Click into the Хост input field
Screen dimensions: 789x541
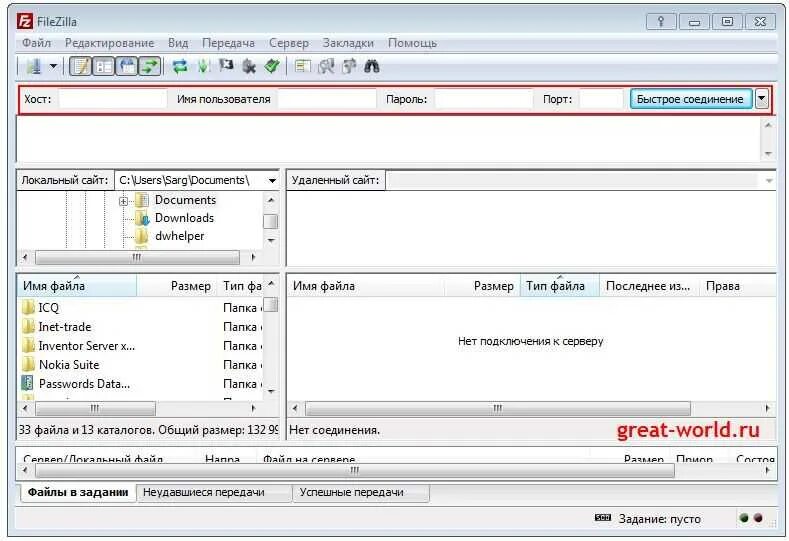113,99
